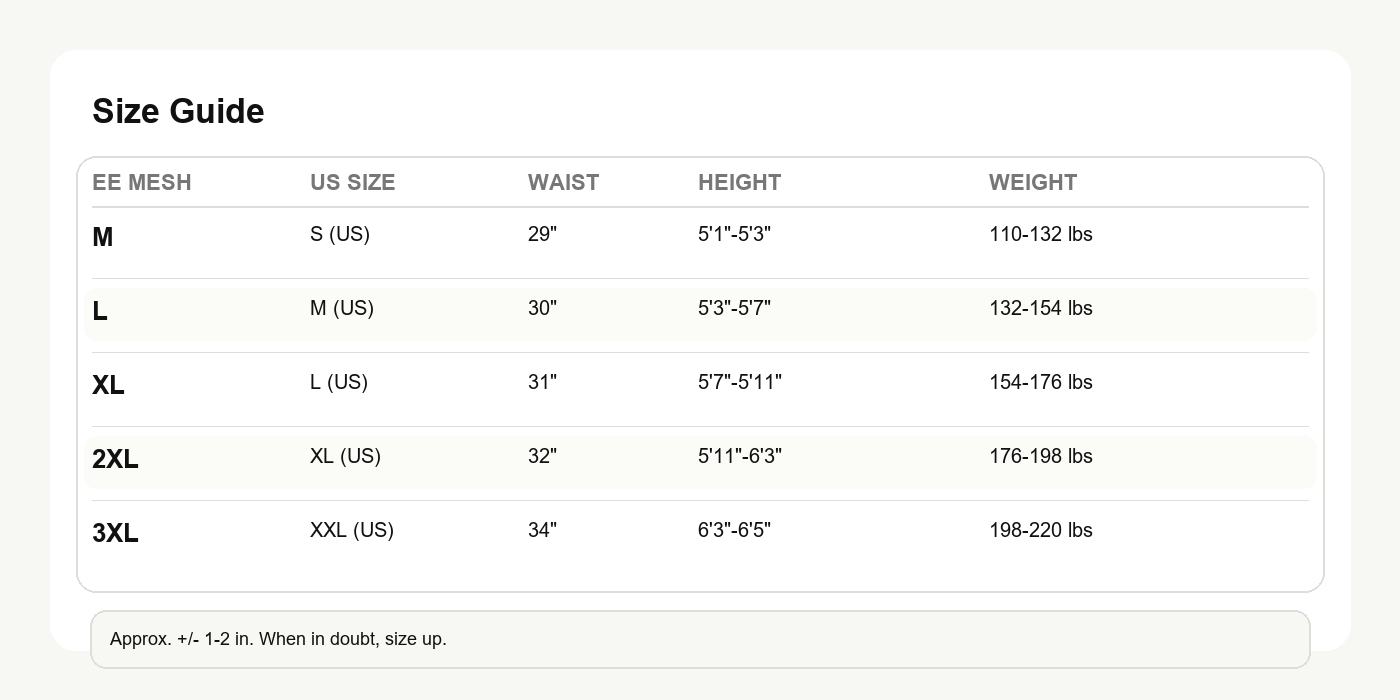Select the EE MESH column header
Viewport: 1400px width, 700px height.
click(x=141, y=183)
